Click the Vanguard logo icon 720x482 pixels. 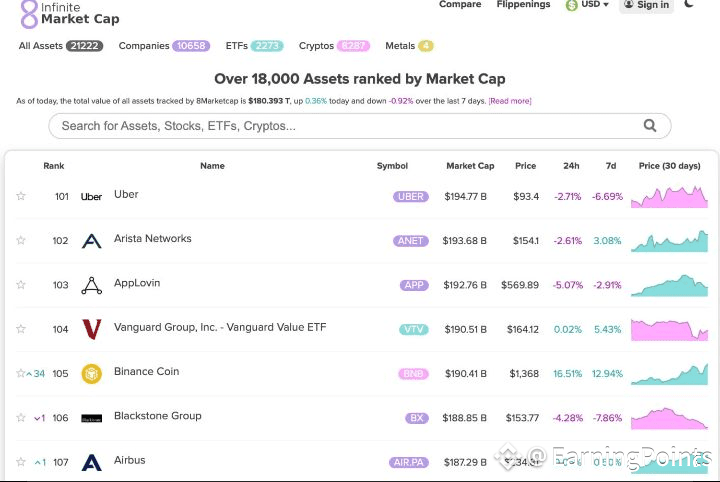[x=91, y=329]
